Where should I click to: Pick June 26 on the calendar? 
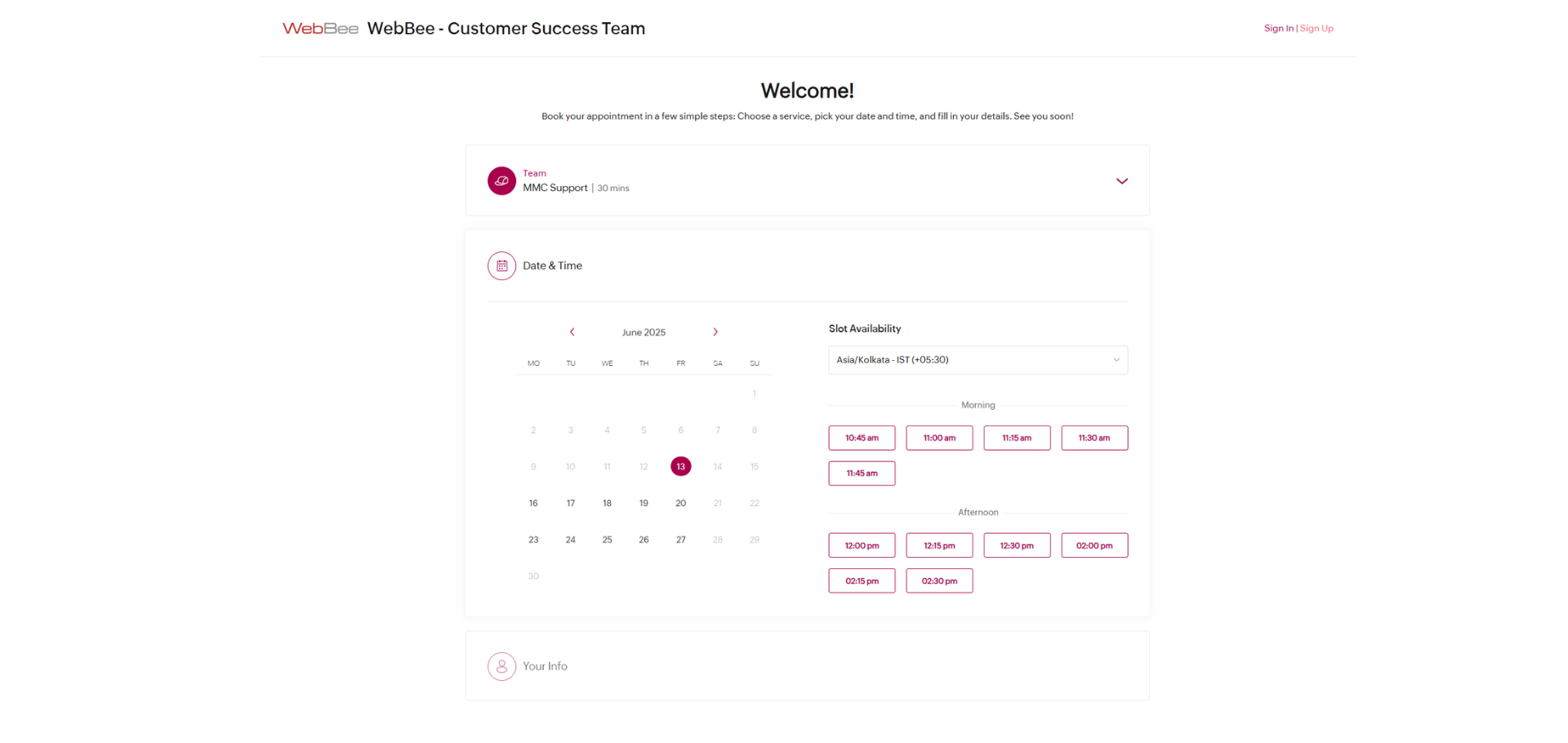(644, 540)
